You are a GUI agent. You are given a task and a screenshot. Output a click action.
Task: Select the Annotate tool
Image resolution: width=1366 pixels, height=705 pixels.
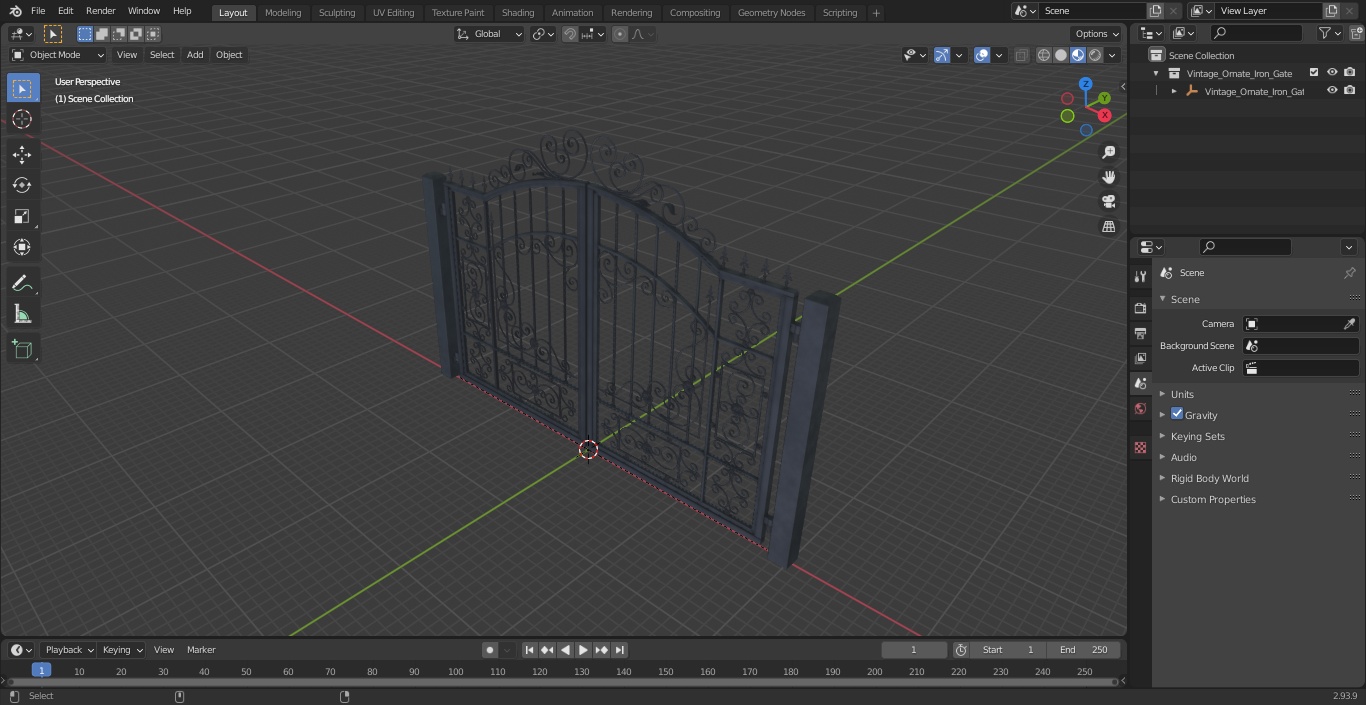point(22,283)
